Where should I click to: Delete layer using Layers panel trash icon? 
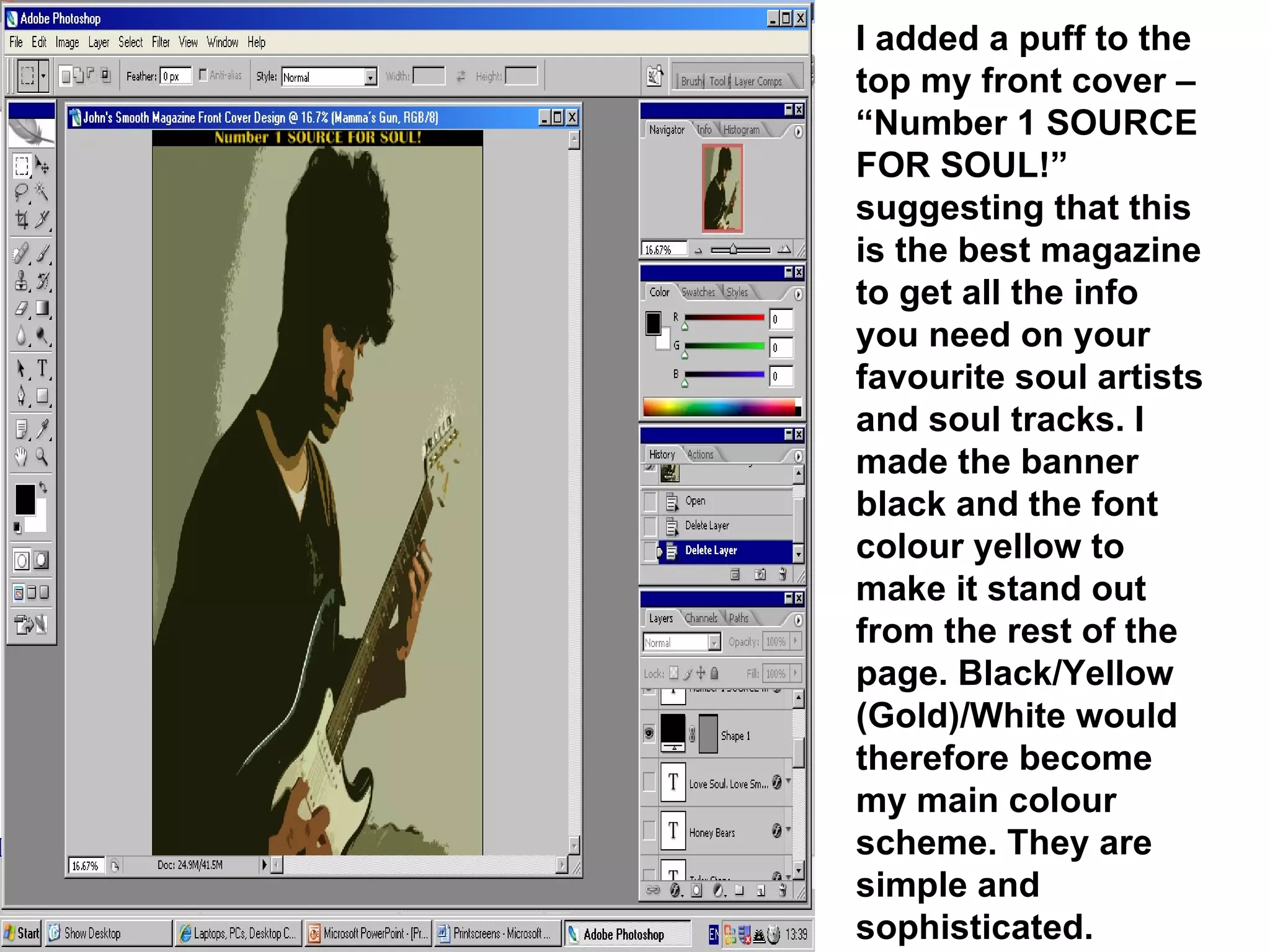click(x=783, y=891)
